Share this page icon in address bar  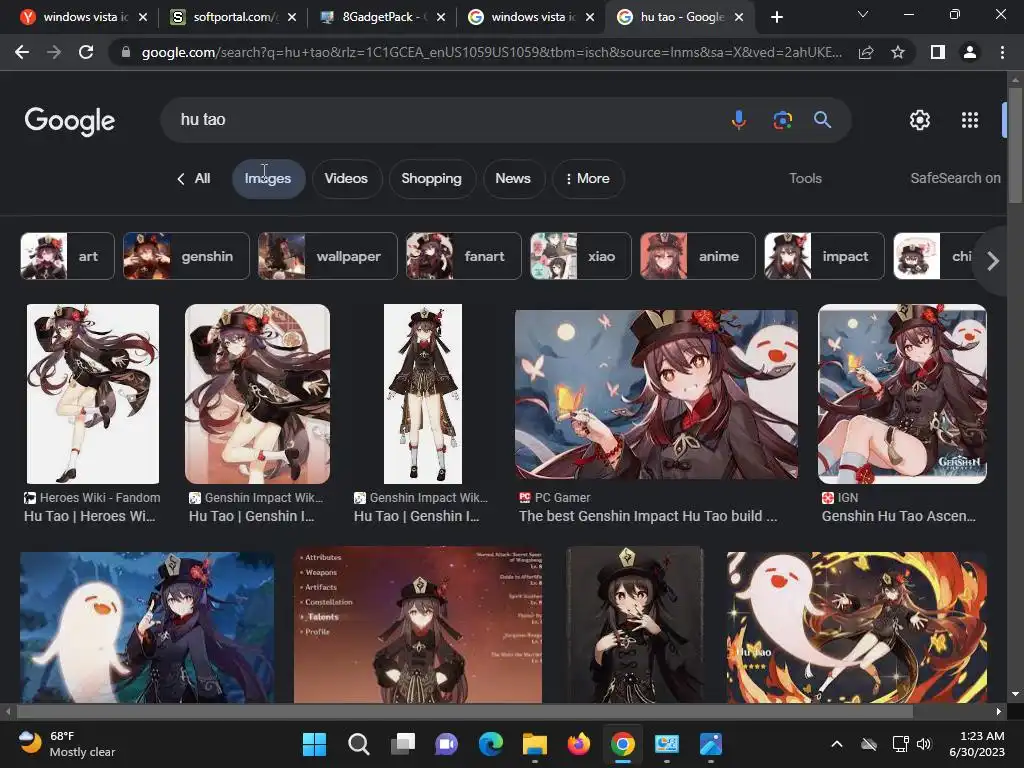click(866, 52)
